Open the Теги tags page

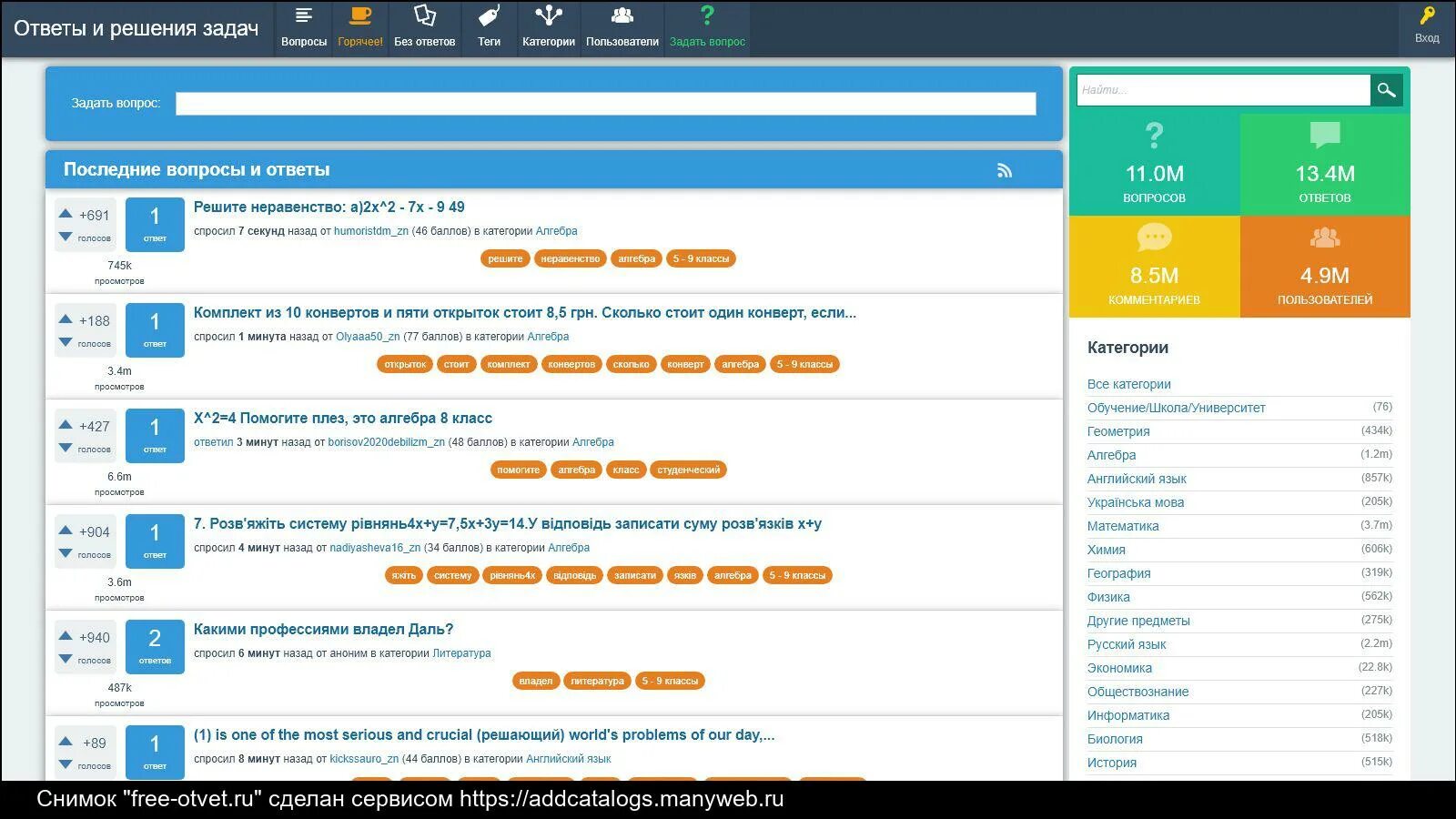(490, 28)
